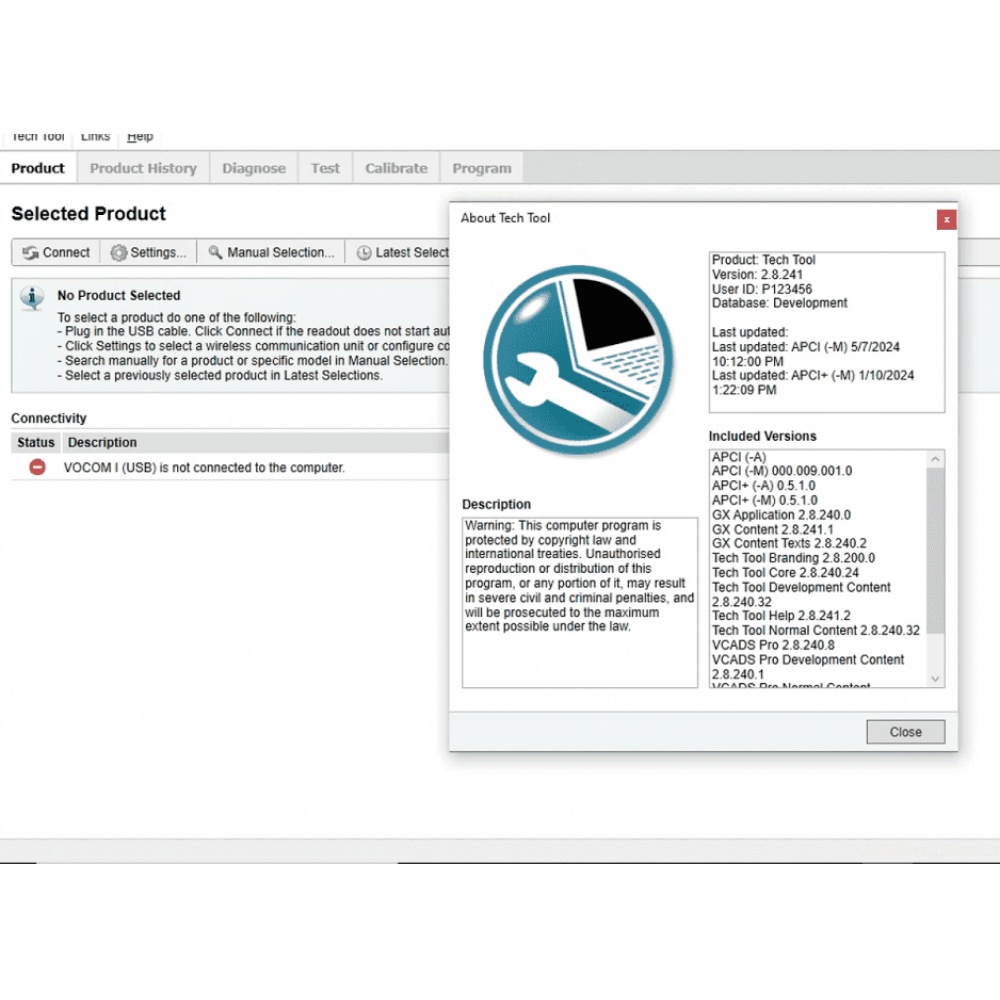Click the Version: 2.8.241 line
The width and height of the screenshot is (1000, 1000).
click(757, 275)
